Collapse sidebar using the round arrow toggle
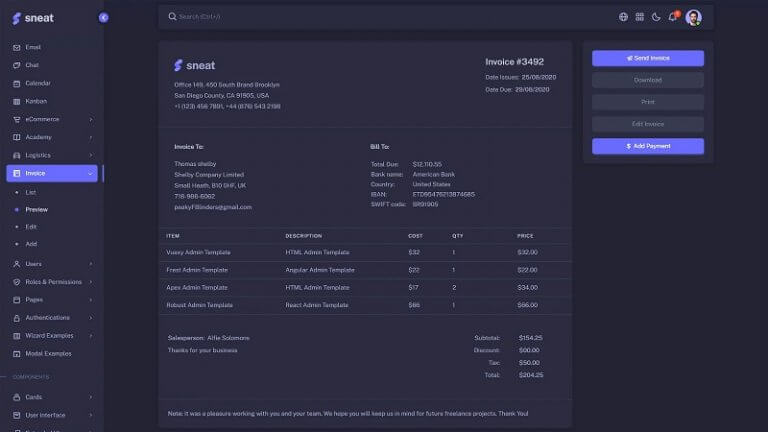768x432 pixels. [104, 18]
